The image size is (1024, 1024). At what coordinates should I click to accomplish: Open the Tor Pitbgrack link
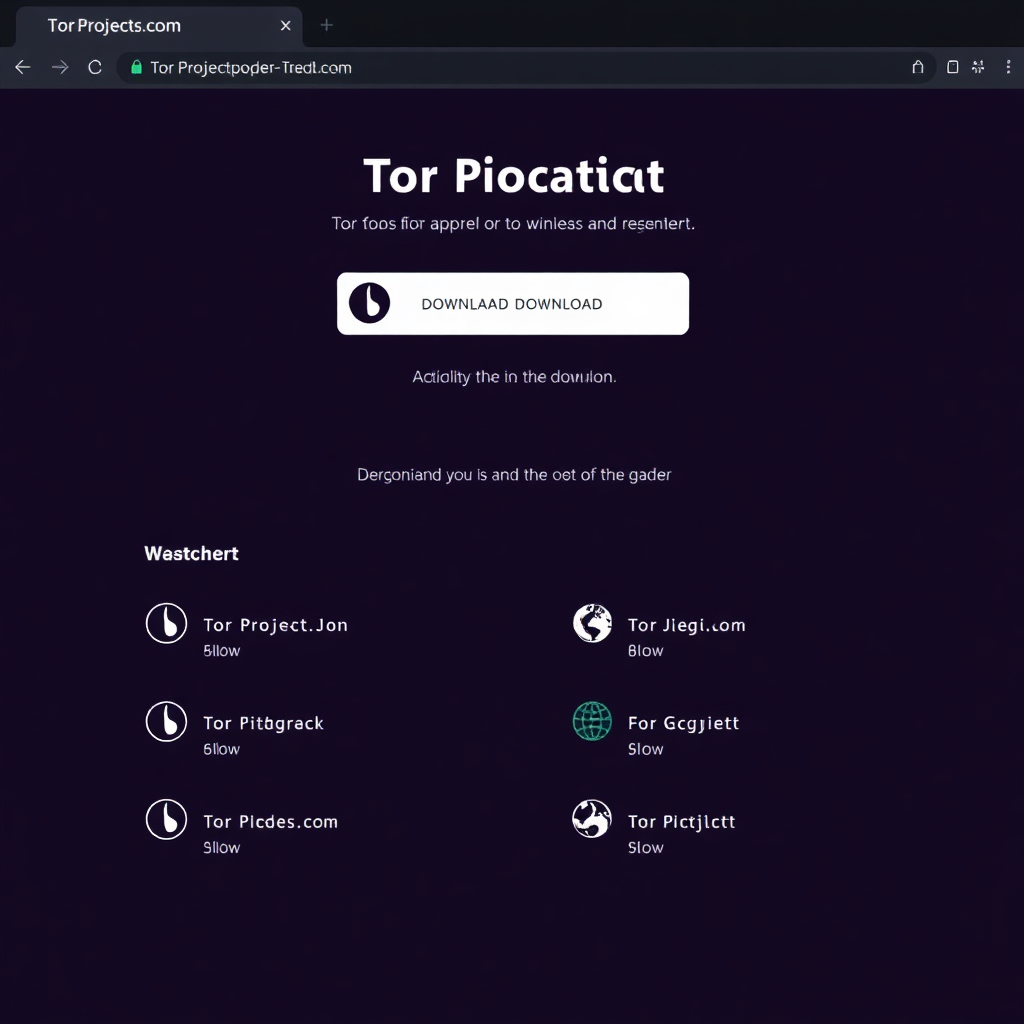(x=263, y=723)
